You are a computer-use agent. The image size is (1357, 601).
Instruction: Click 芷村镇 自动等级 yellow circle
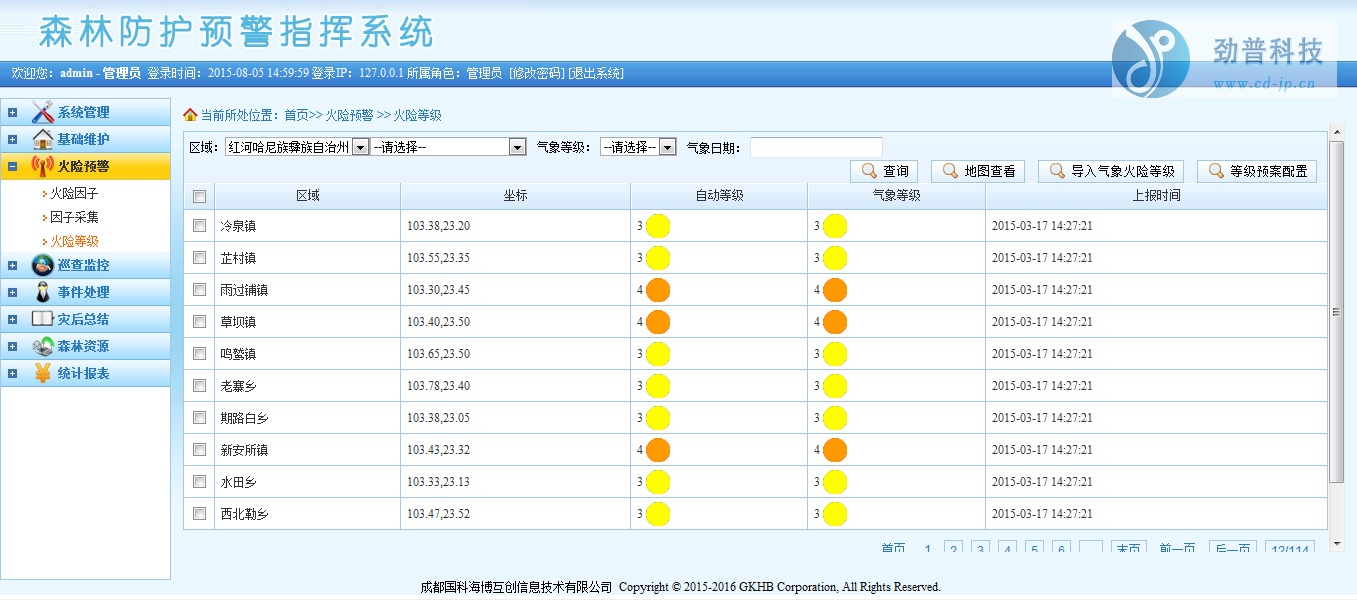657,258
